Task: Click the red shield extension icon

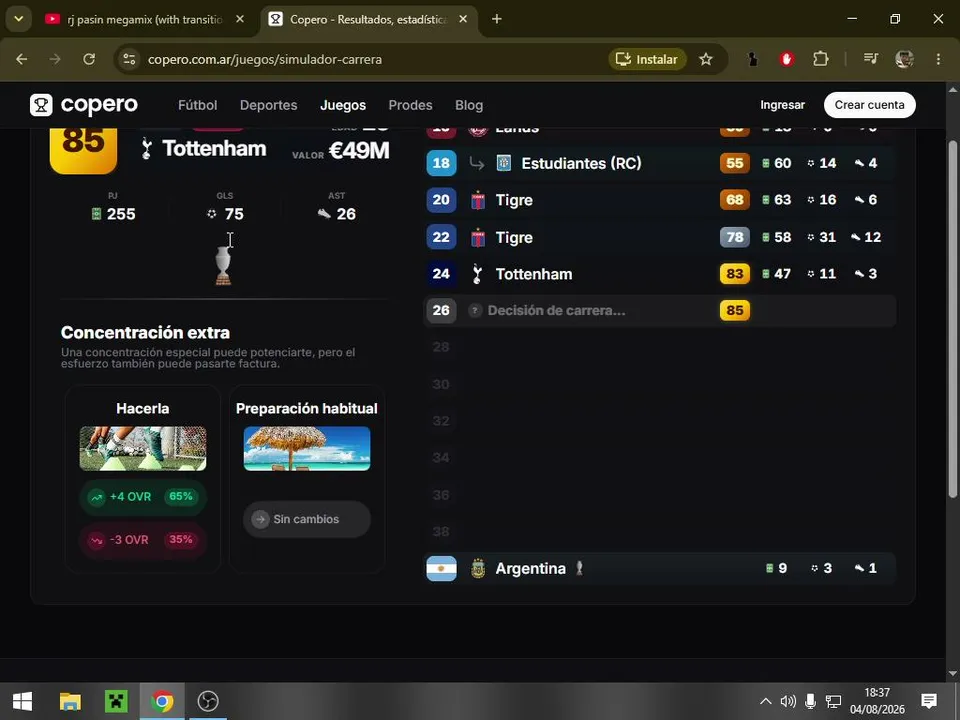Action: [787, 59]
